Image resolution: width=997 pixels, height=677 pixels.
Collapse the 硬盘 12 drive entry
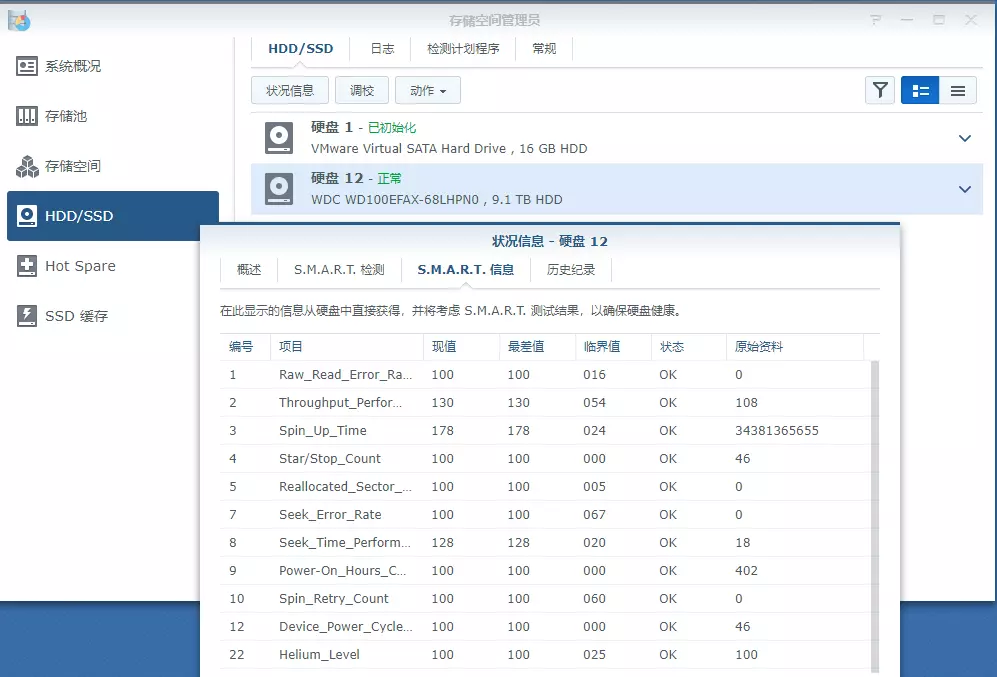(964, 187)
